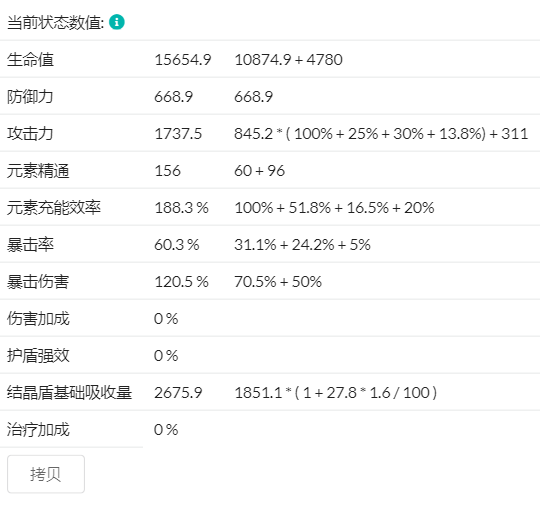Click the attack formula with 845.2 base
Screen dimensions: 555x512
point(381,134)
